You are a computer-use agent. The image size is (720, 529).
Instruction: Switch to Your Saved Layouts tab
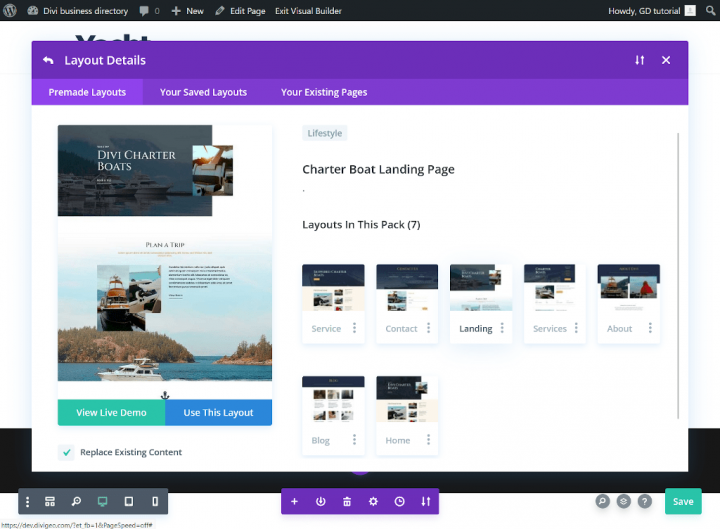pyautogui.click(x=203, y=92)
